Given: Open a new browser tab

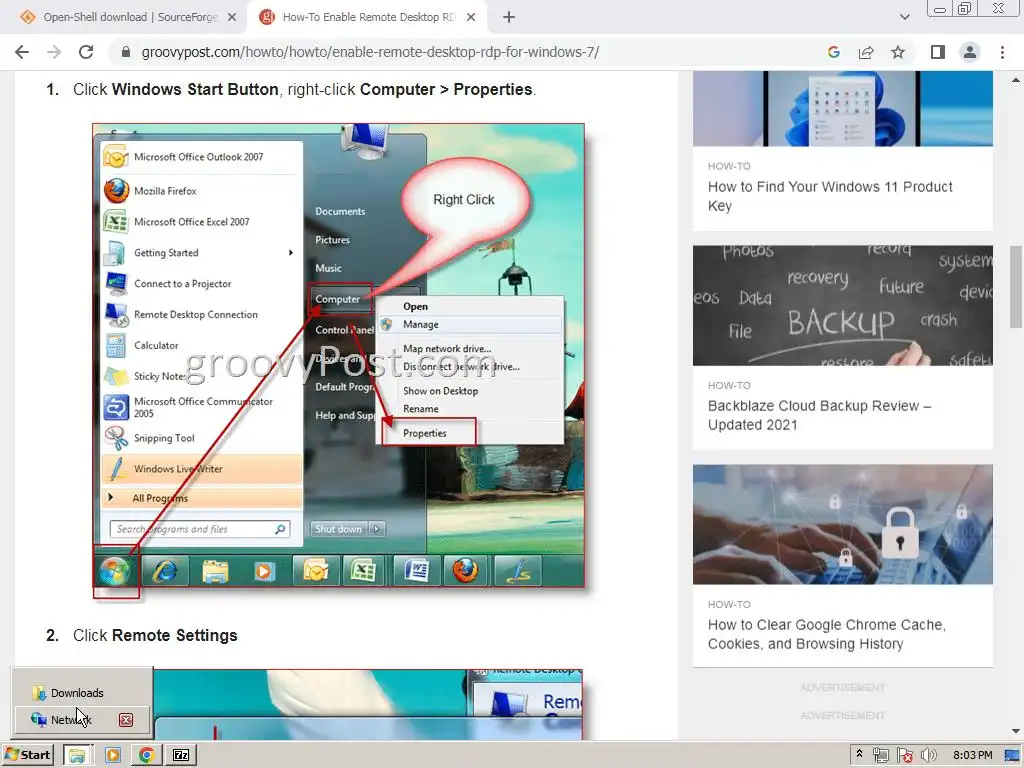Looking at the screenshot, I should pos(509,17).
